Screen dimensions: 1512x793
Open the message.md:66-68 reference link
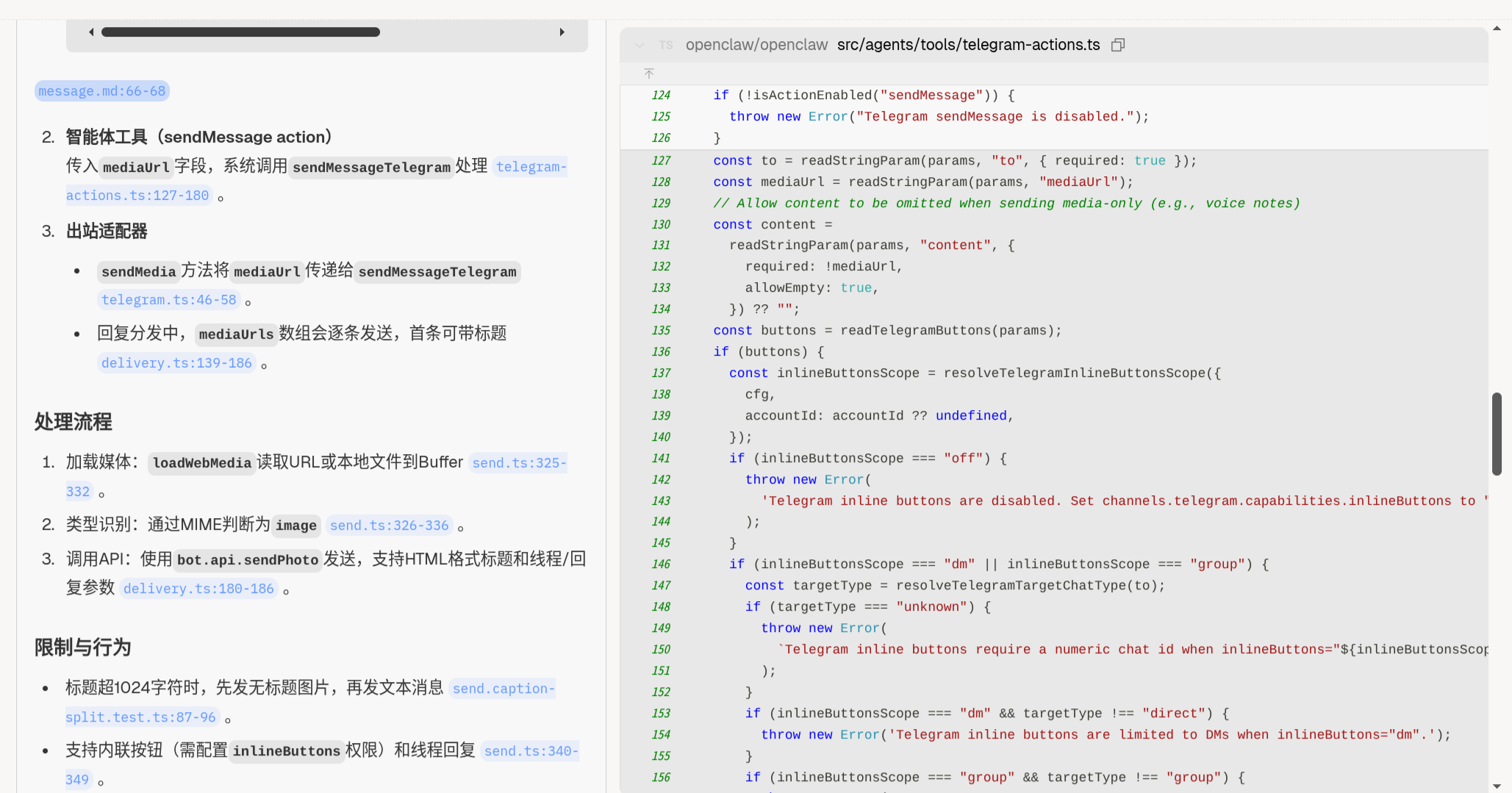102,91
